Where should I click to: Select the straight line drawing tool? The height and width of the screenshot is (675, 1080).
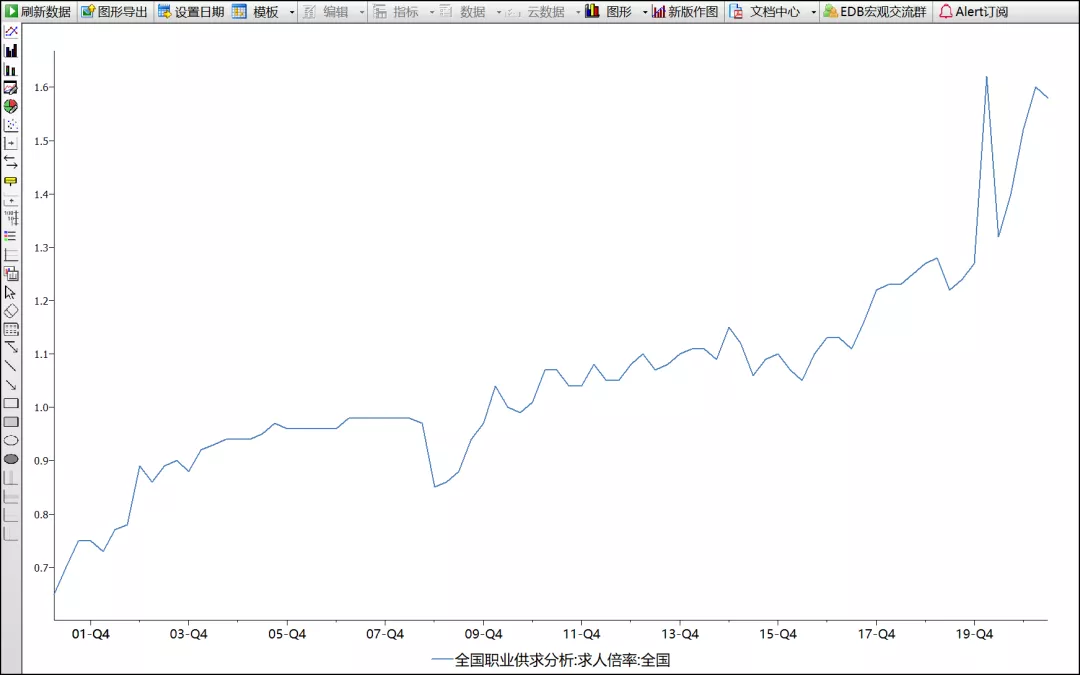click(x=11, y=366)
